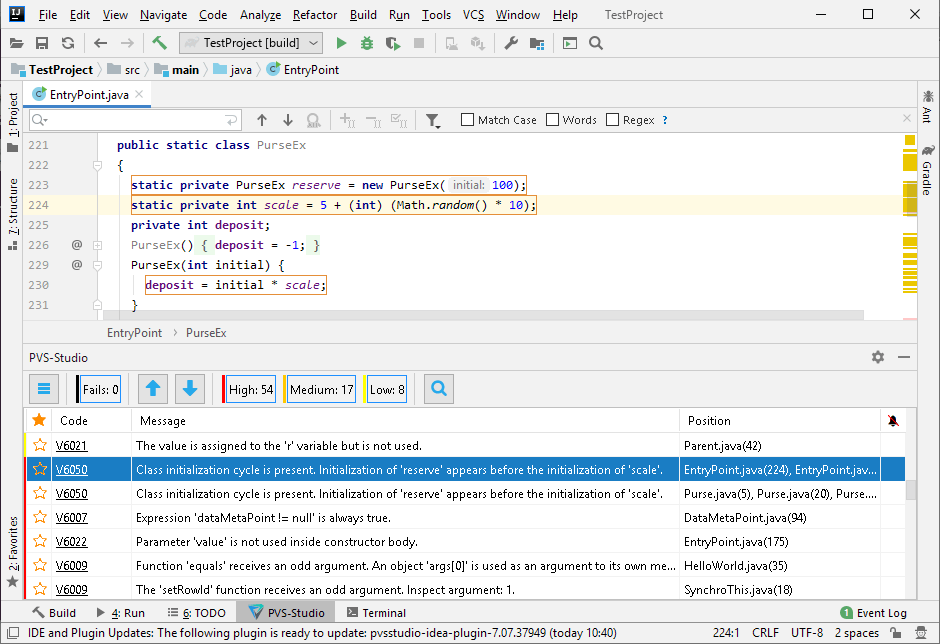940x644 pixels.
Task: Jump to previous PVS-Studio warning with up arrow
Action: (153, 389)
